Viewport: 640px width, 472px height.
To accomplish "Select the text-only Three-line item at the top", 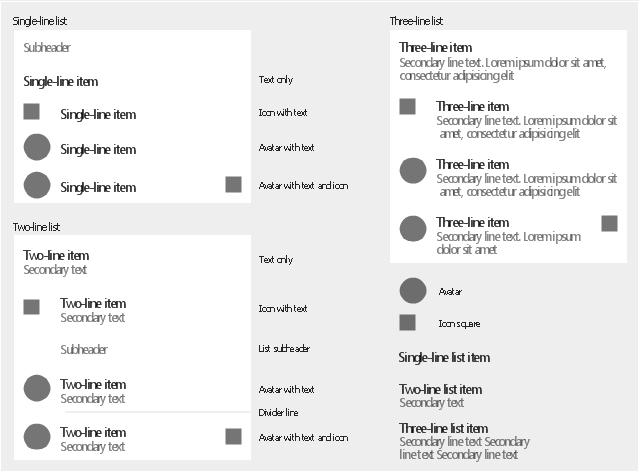I will (436, 47).
